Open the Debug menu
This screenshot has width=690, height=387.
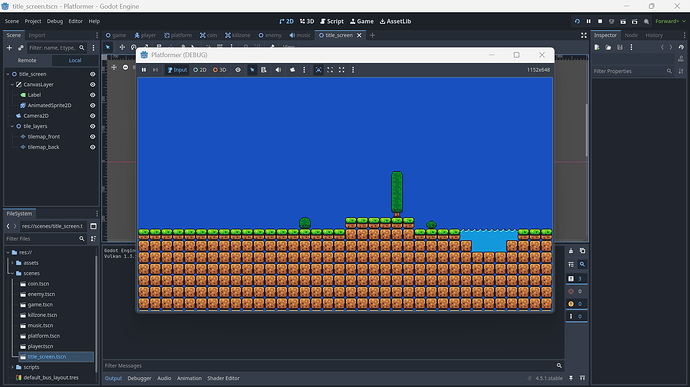click(55, 21)
